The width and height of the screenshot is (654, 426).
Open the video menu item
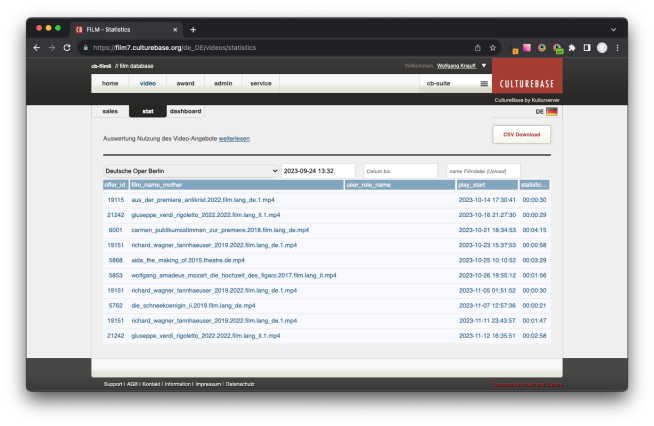click(147, 84)
